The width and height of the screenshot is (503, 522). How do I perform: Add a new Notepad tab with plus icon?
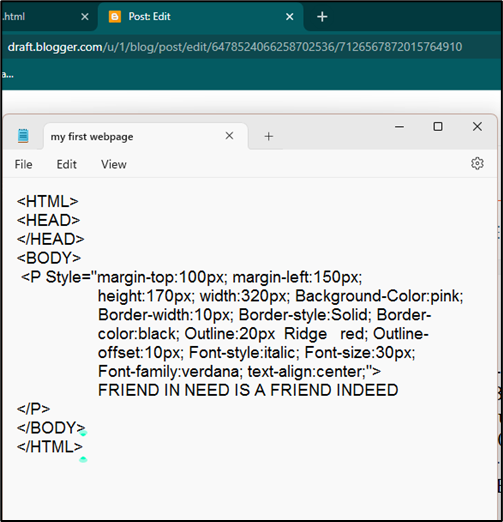tap(269, 136)
